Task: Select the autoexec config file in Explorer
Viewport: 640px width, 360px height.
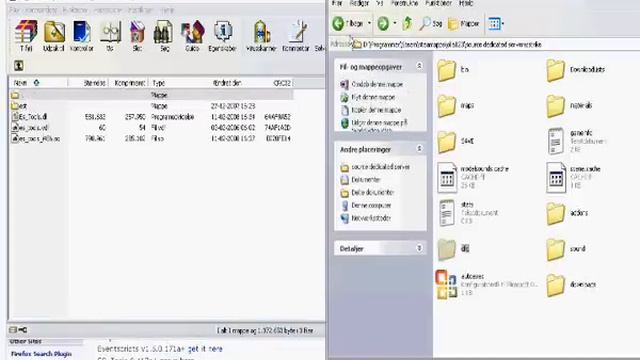Action: click(486, 284)
